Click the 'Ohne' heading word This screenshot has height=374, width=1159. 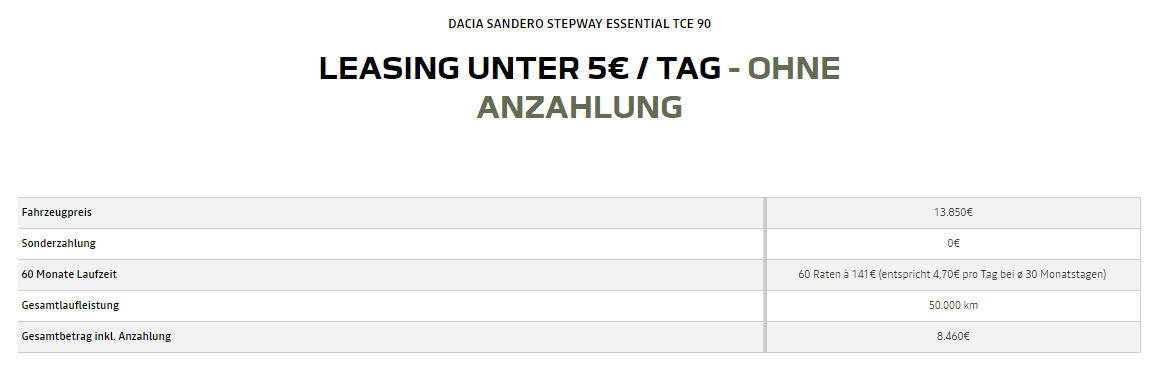[794, 69]
